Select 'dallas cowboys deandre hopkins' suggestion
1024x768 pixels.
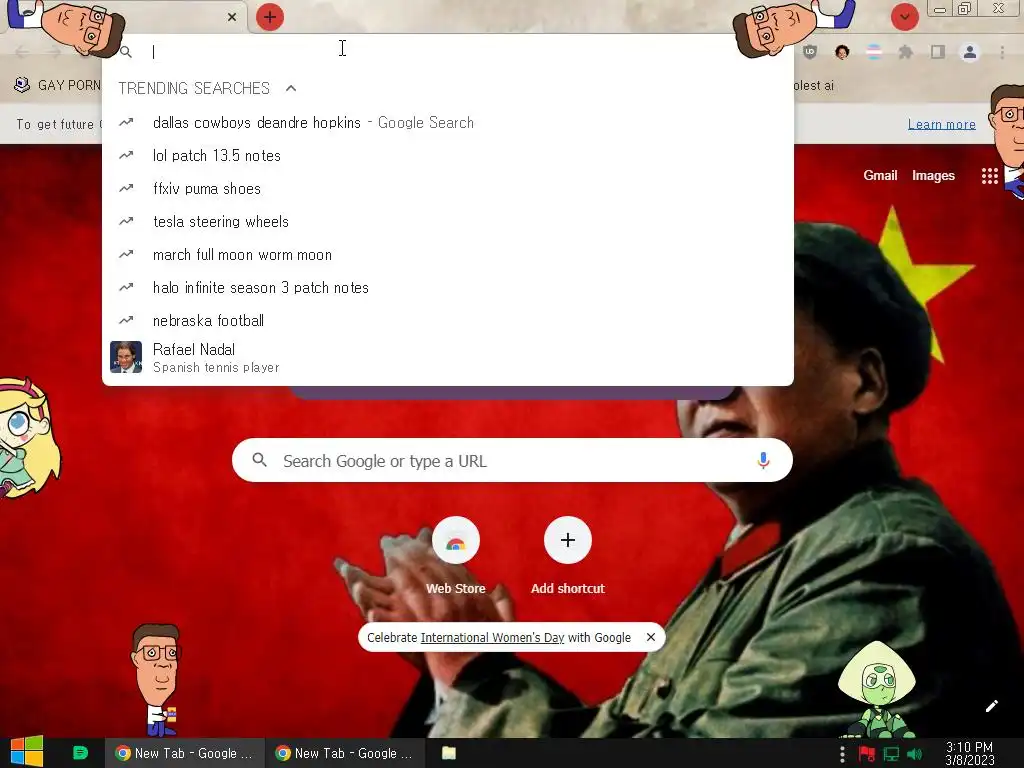[448, 123]
